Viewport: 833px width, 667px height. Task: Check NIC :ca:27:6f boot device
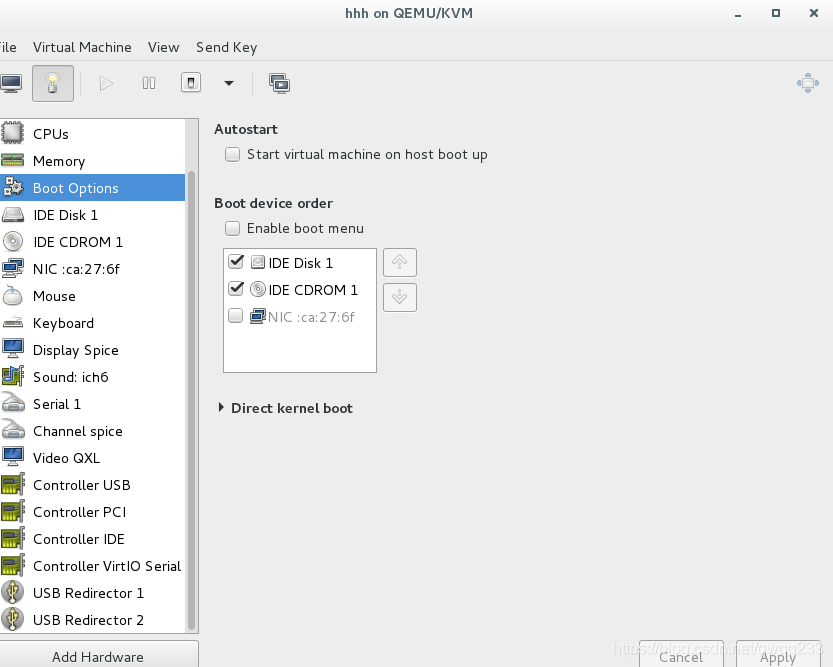pyautogui.click(x=235, y=316)
